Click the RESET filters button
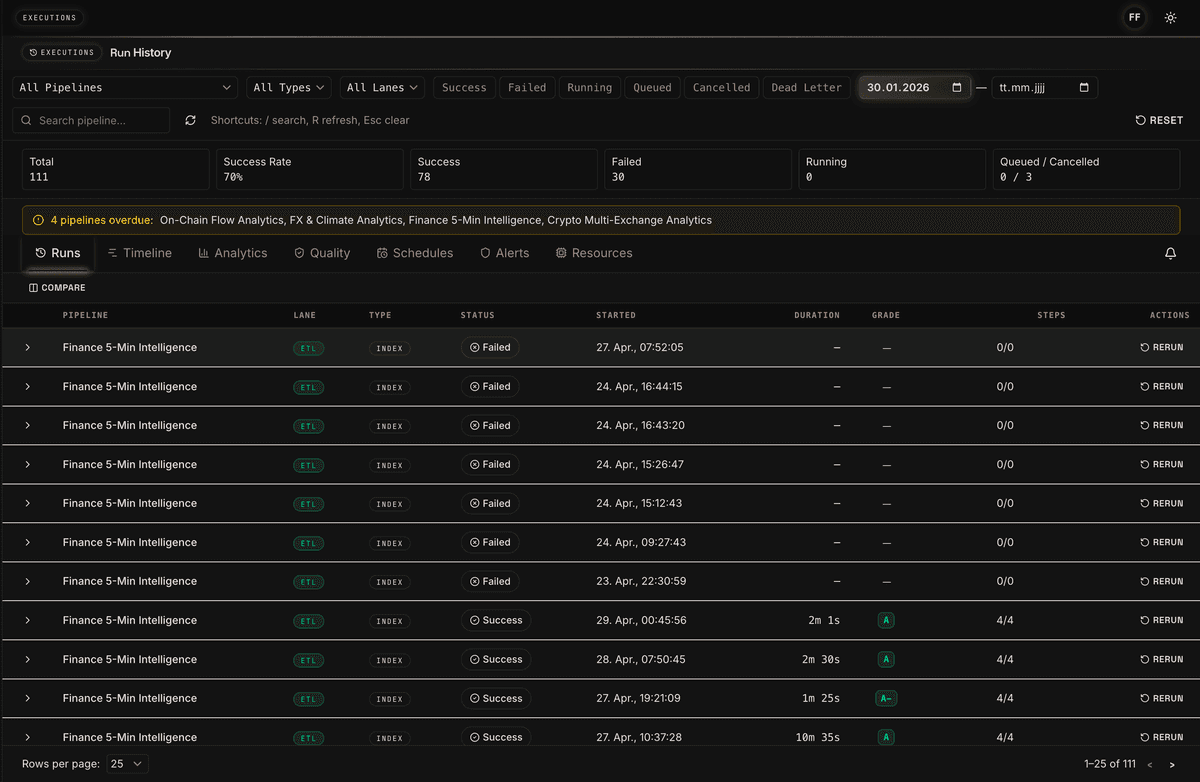 pos(1159,120)
